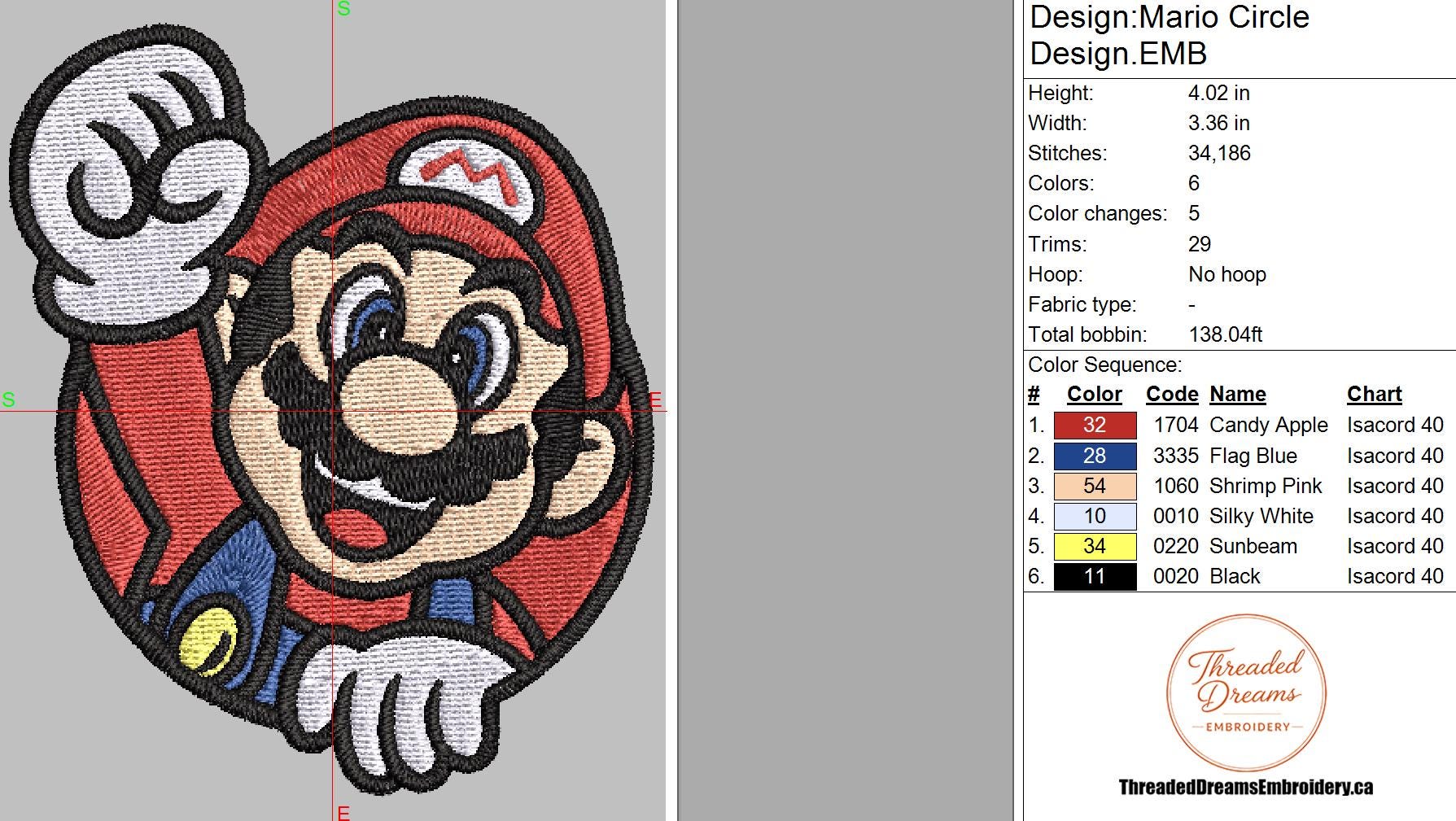Select thread code '0220'
The image size is (1456, 821).
pos(1176,546)
